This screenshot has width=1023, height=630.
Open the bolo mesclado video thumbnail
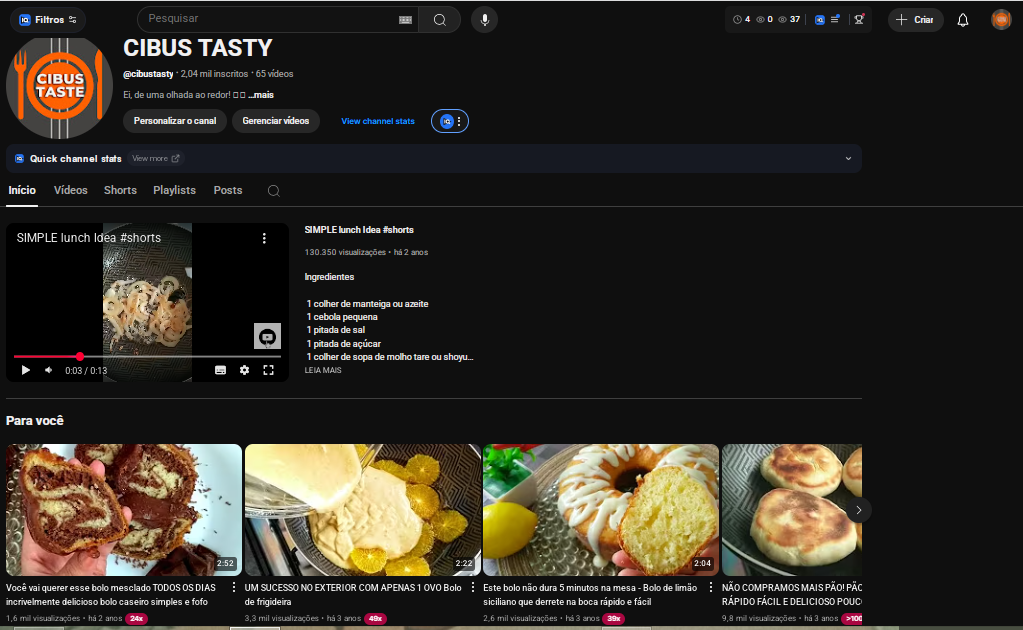coord(124,509)
